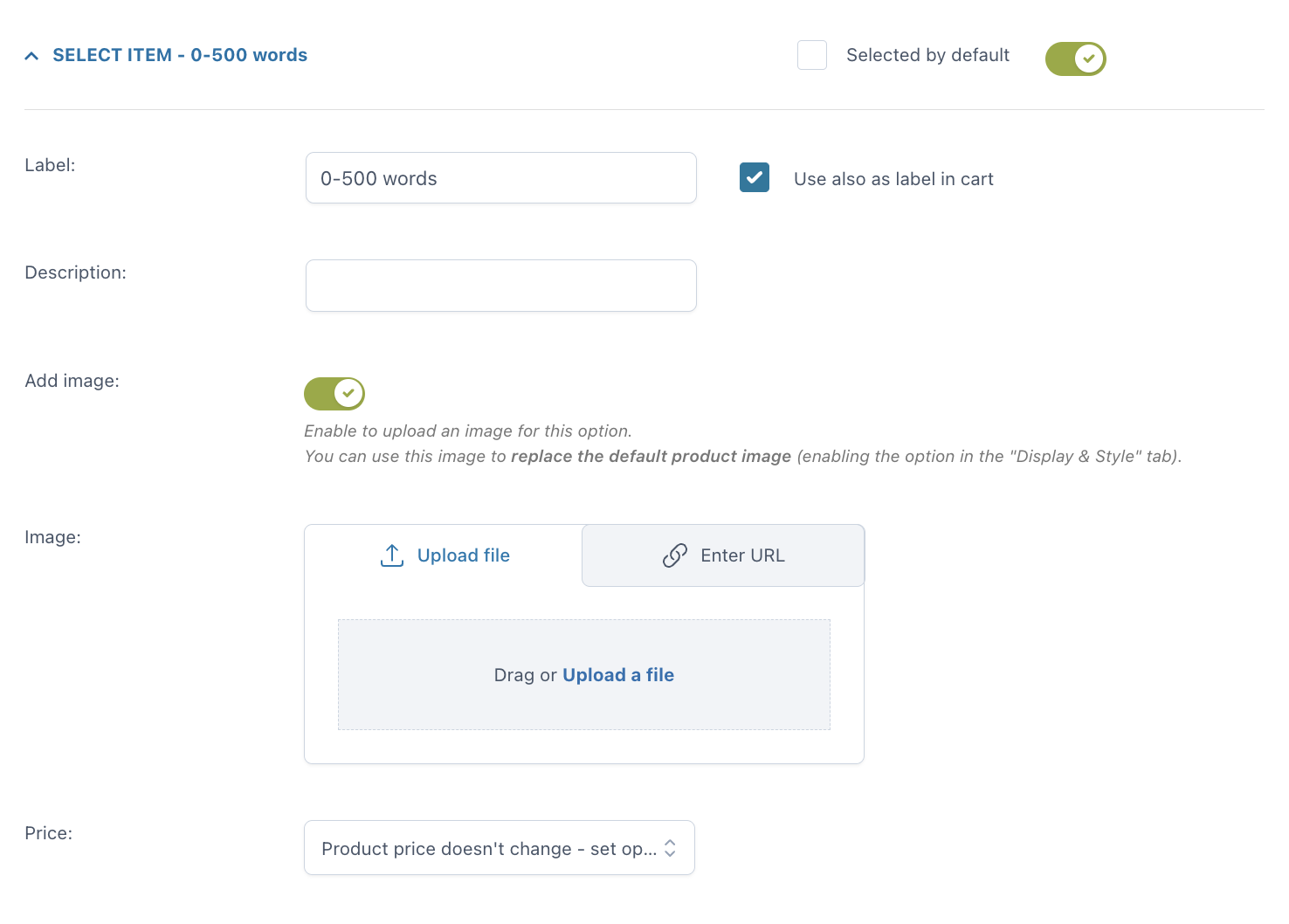Disable the Add image toggle
Viewport: 1289px width, 924px height.
click(x=334, y=394)
